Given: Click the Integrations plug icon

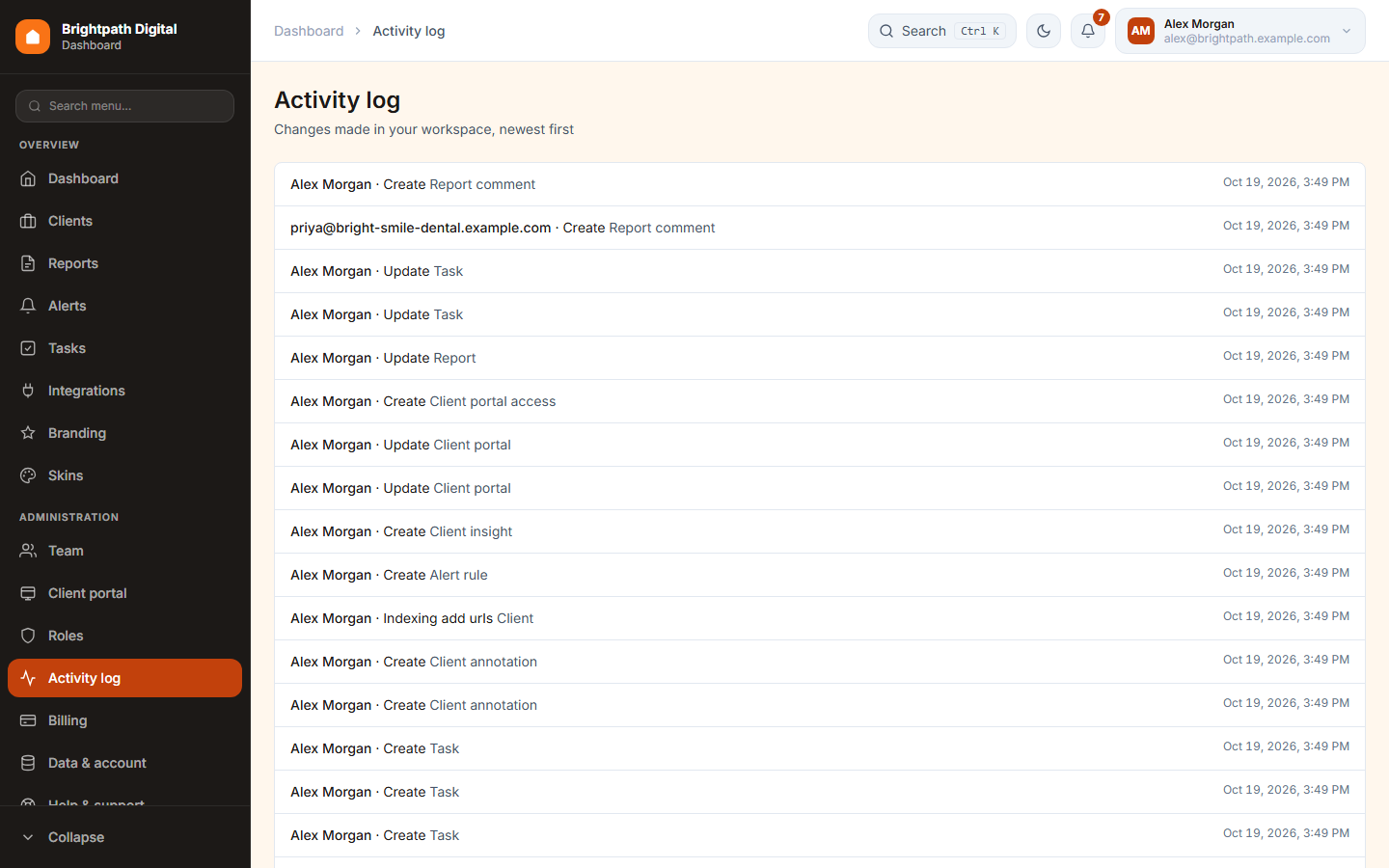Looking at the screenshot, I should pos(28,391).
